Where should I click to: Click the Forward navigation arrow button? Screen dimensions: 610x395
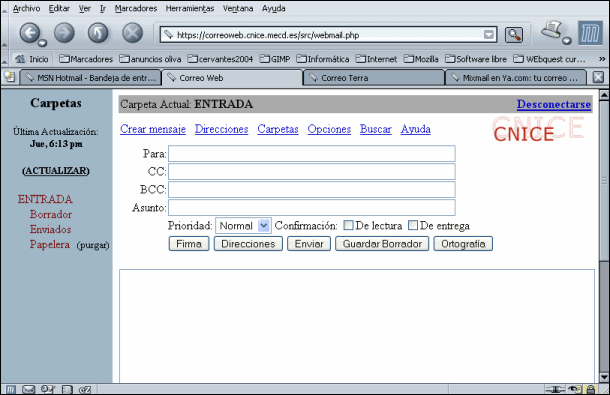tap(64, 33)
